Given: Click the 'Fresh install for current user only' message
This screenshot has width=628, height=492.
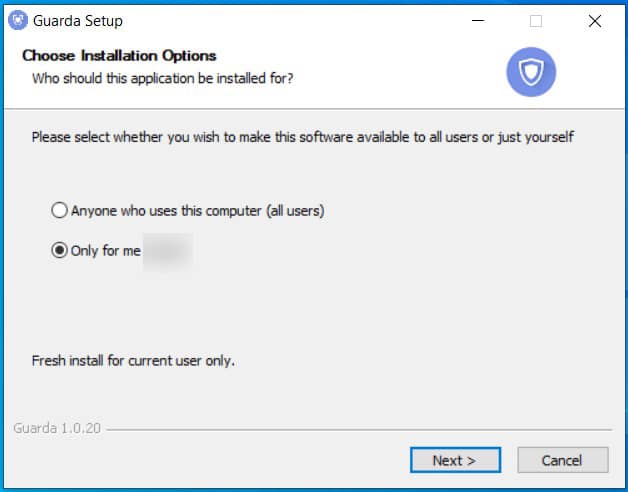Looking at the screenshot, I should (133, 361).
